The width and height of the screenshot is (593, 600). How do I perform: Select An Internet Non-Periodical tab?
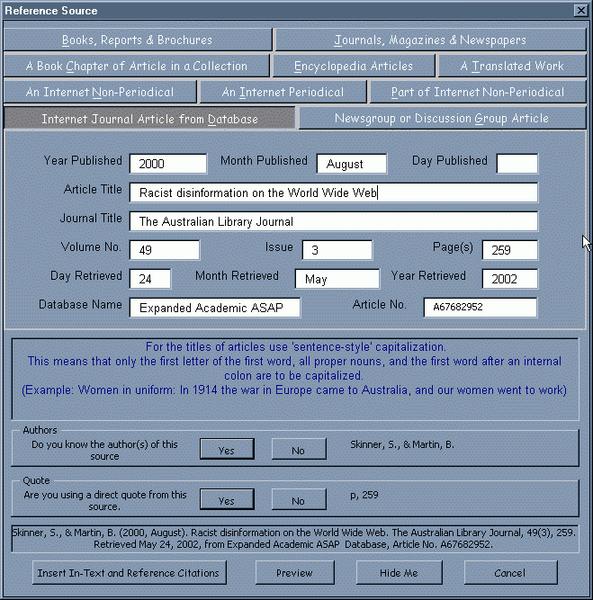click(100, 92)
